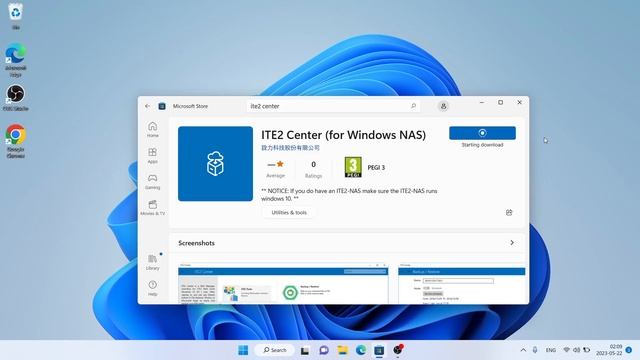
Task: Open Movies & TV in the Store sidebar
Action: click(x=153, y=208)
